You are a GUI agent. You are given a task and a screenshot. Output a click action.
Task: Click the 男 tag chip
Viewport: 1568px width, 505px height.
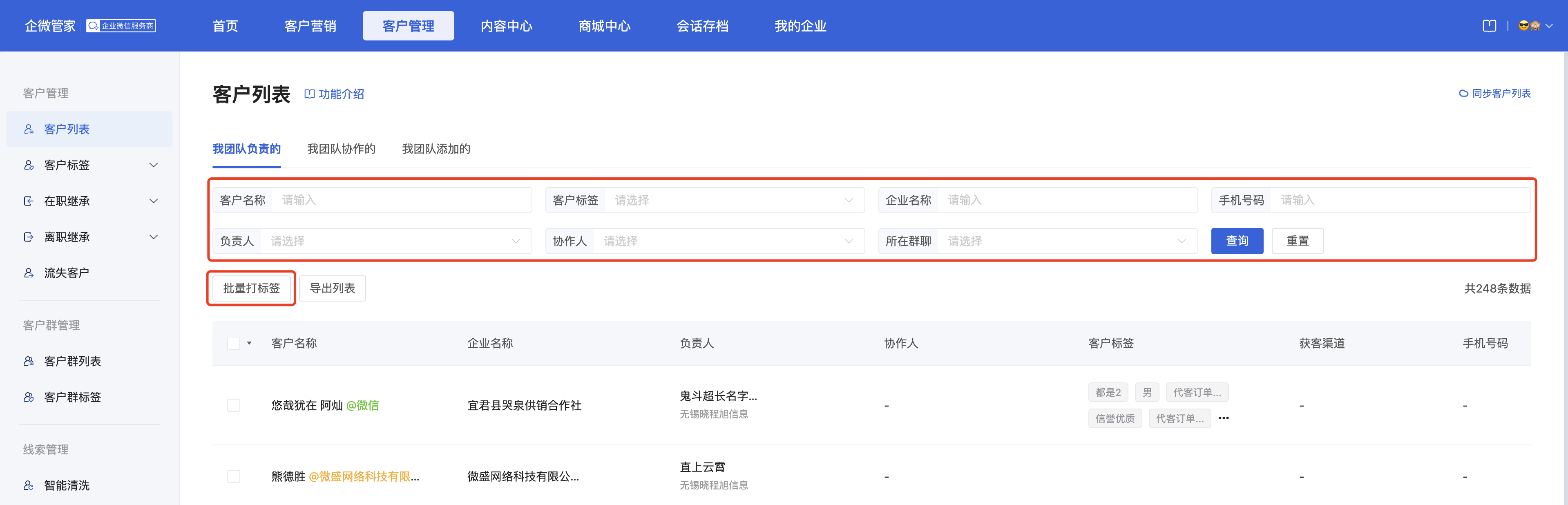pos(1147,393)
